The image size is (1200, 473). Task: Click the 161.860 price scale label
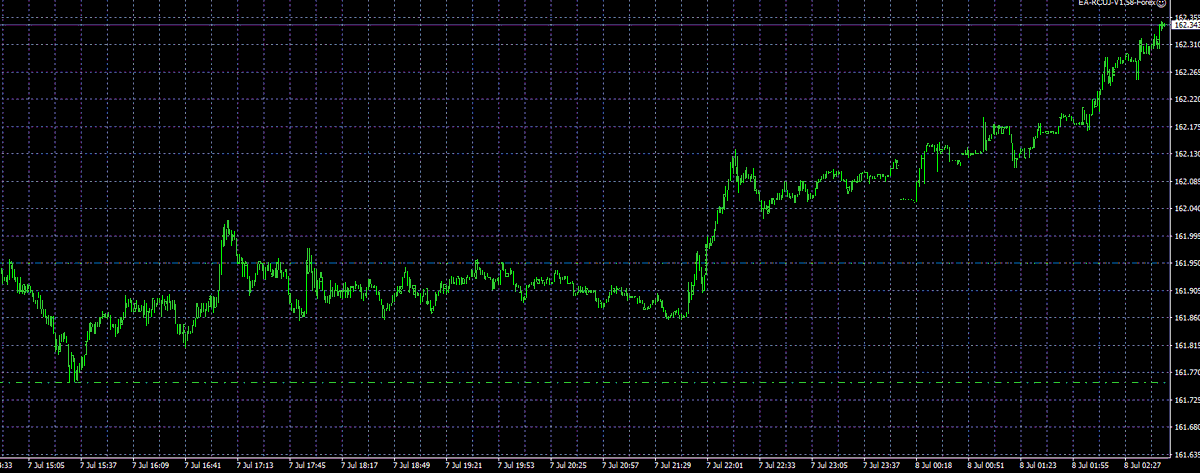(x=1186, y=317)
